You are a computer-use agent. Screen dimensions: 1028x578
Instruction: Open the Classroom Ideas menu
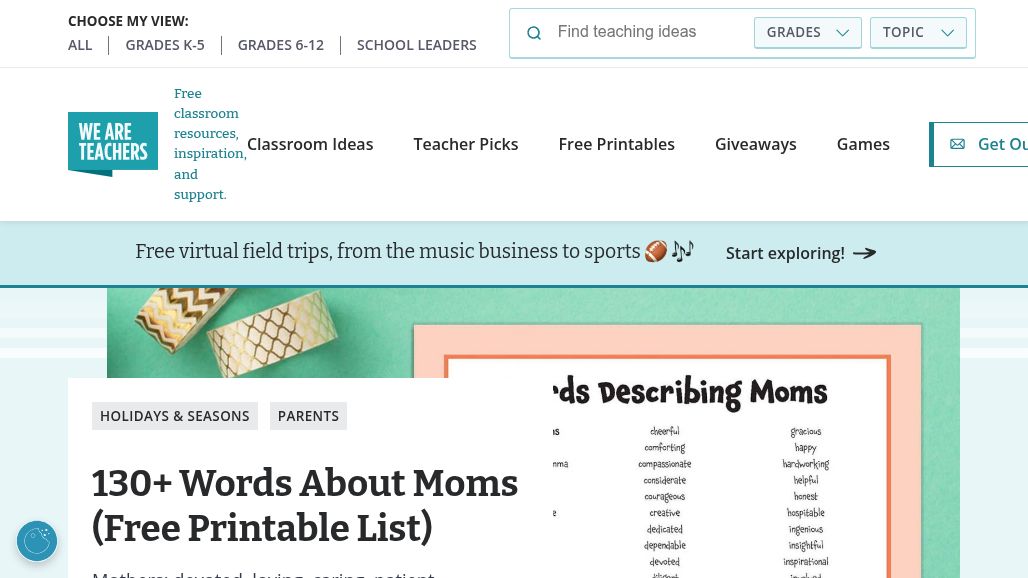[x=310, y=144]
